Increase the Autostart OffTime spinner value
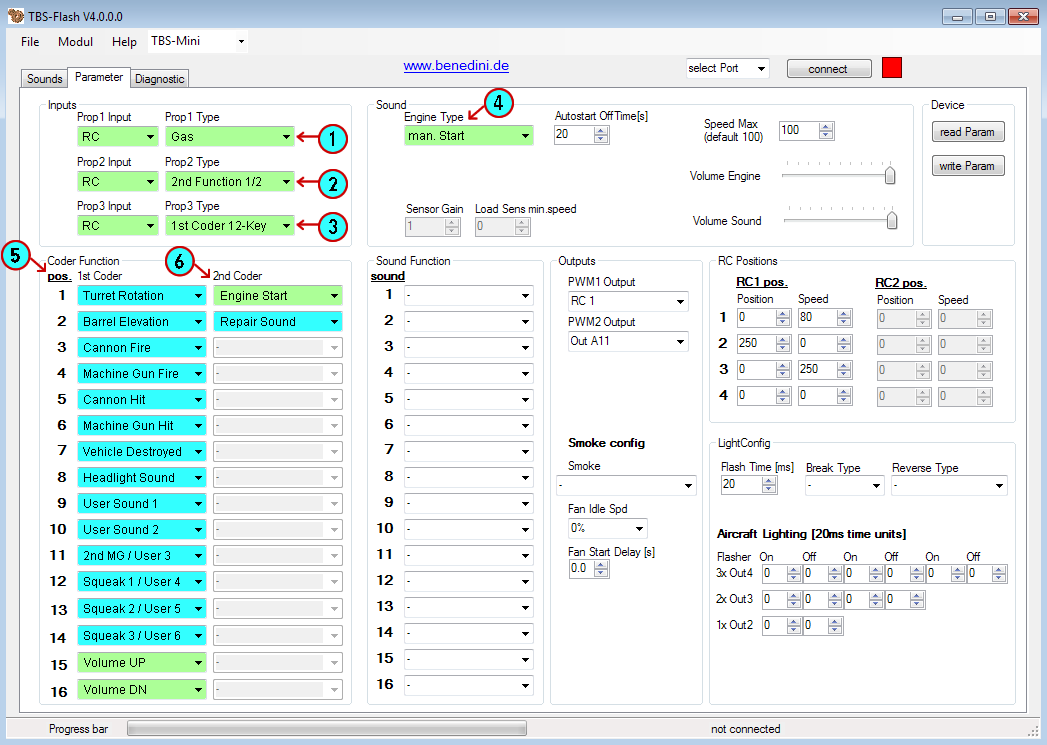 [602, 130]
